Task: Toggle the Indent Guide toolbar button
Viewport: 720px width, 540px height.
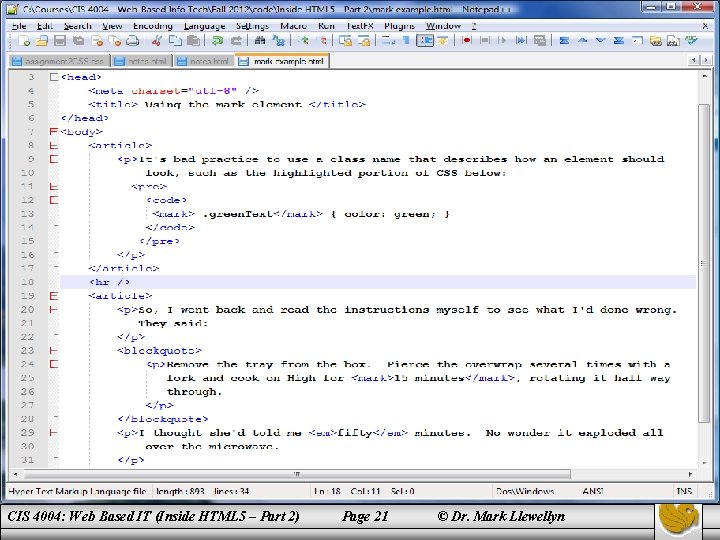Action: click(x=425, y=41)
